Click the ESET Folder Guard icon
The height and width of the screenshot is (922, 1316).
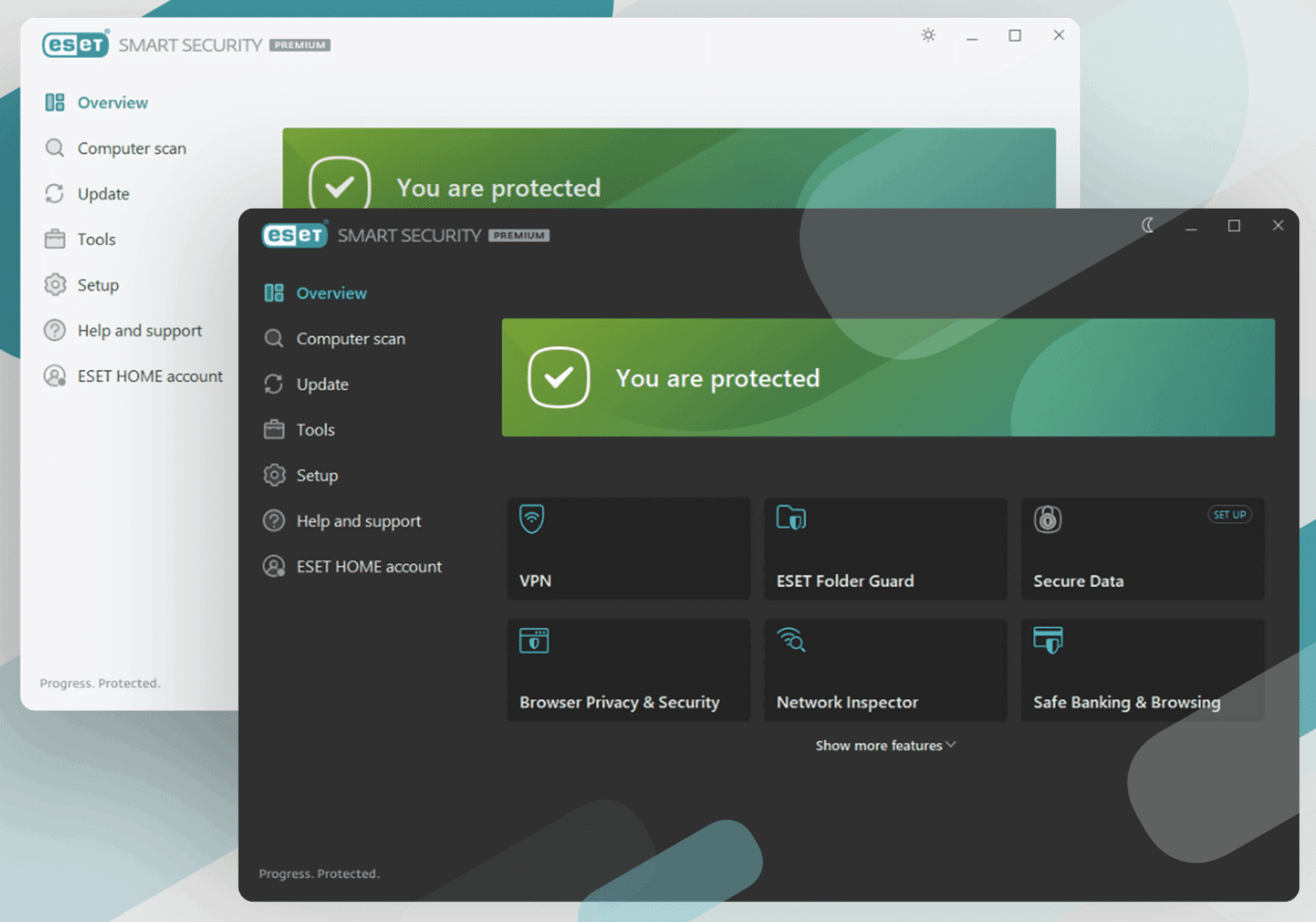(x=791, y=518)
